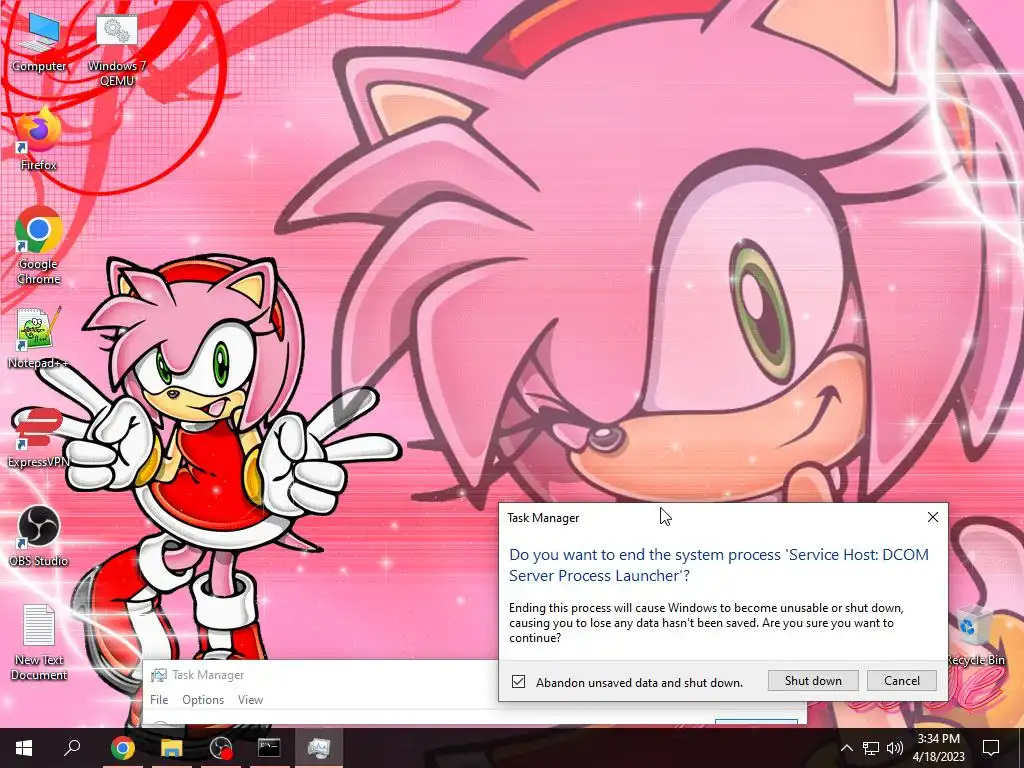Viewport: 1024px width, 768px height.
Task: Uncheck Abandon unsaved data and shut down
Action: pos(519,682)
